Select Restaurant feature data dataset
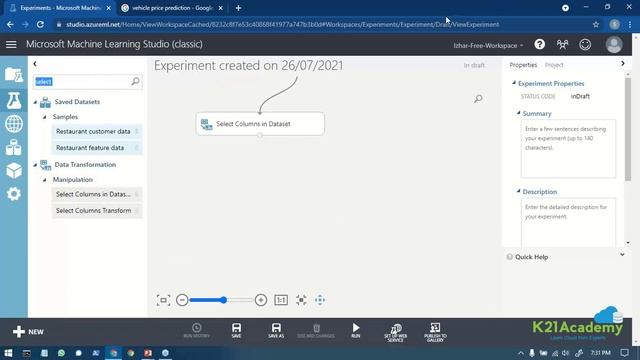The width and height of the screenshot is (640, 360). click(97, 148)
